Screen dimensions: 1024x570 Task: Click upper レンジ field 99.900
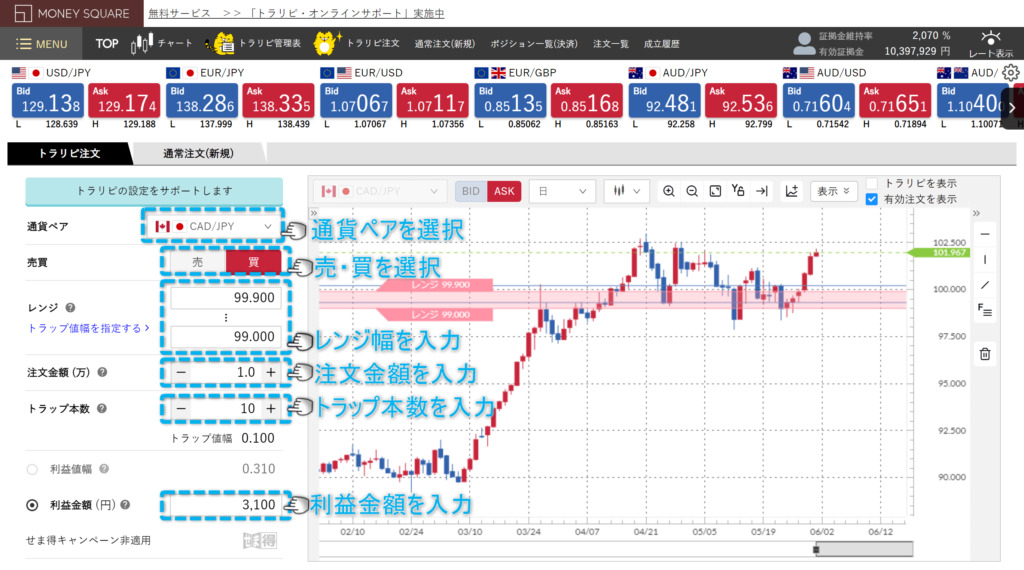[x=225, y=298]
